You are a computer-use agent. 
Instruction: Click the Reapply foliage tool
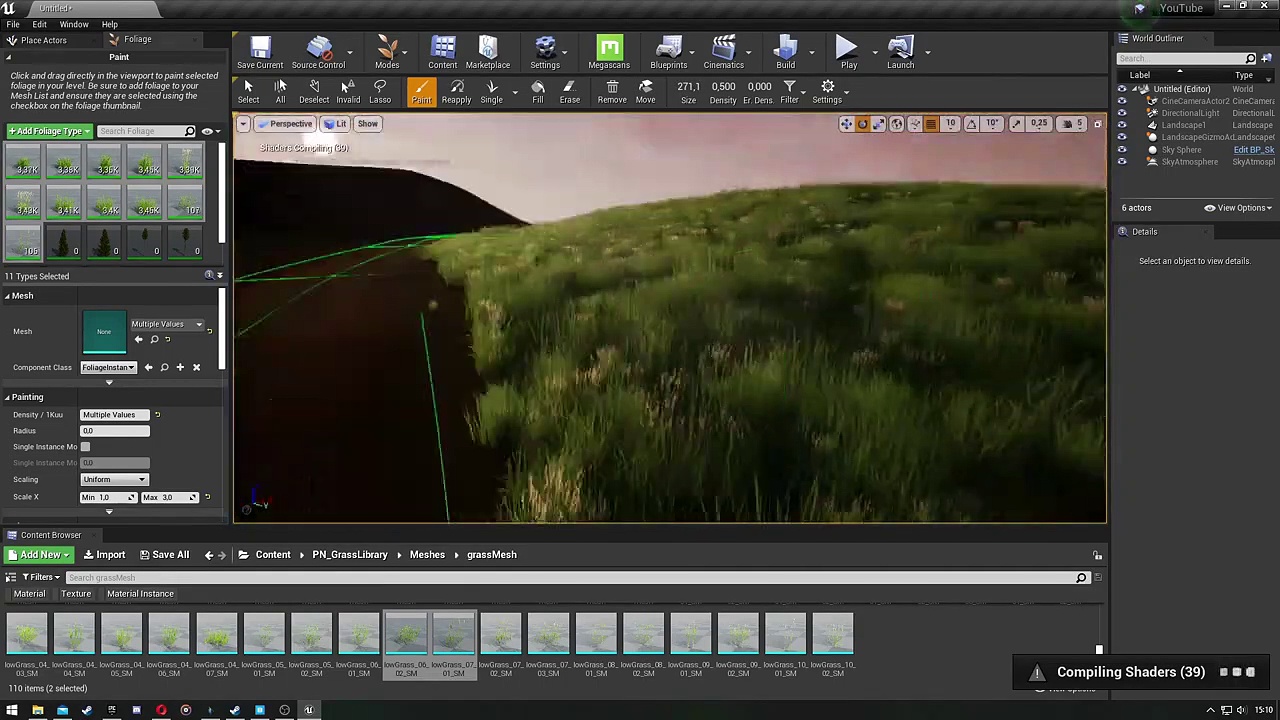pos(456,91)
